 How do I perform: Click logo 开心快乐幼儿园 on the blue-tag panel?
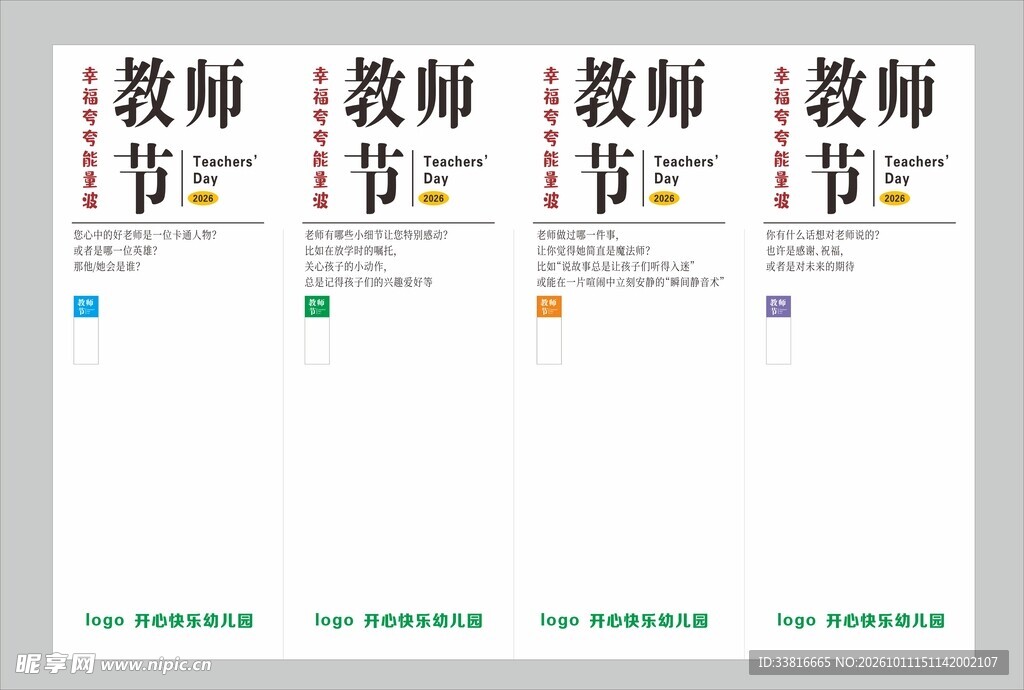point(169,620)
